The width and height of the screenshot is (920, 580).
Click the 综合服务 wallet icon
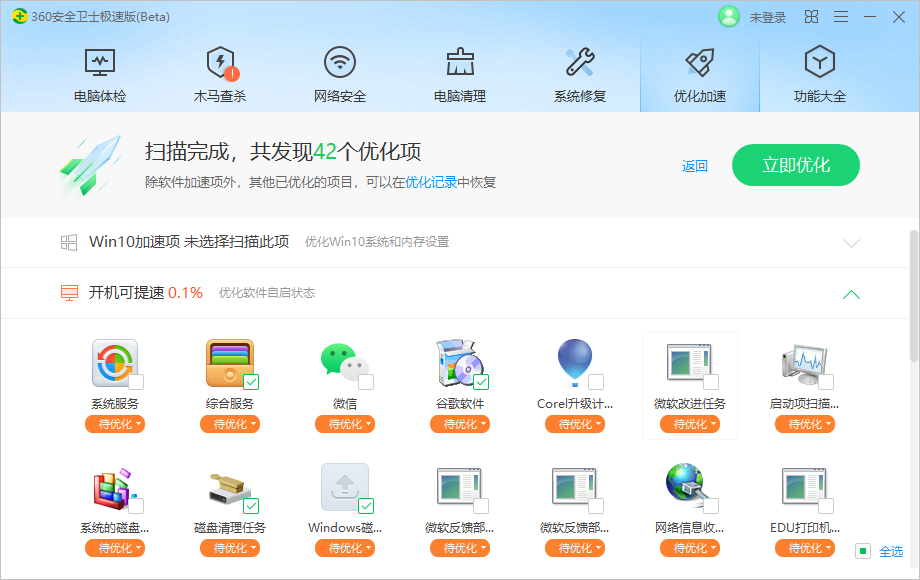point(230,363)
